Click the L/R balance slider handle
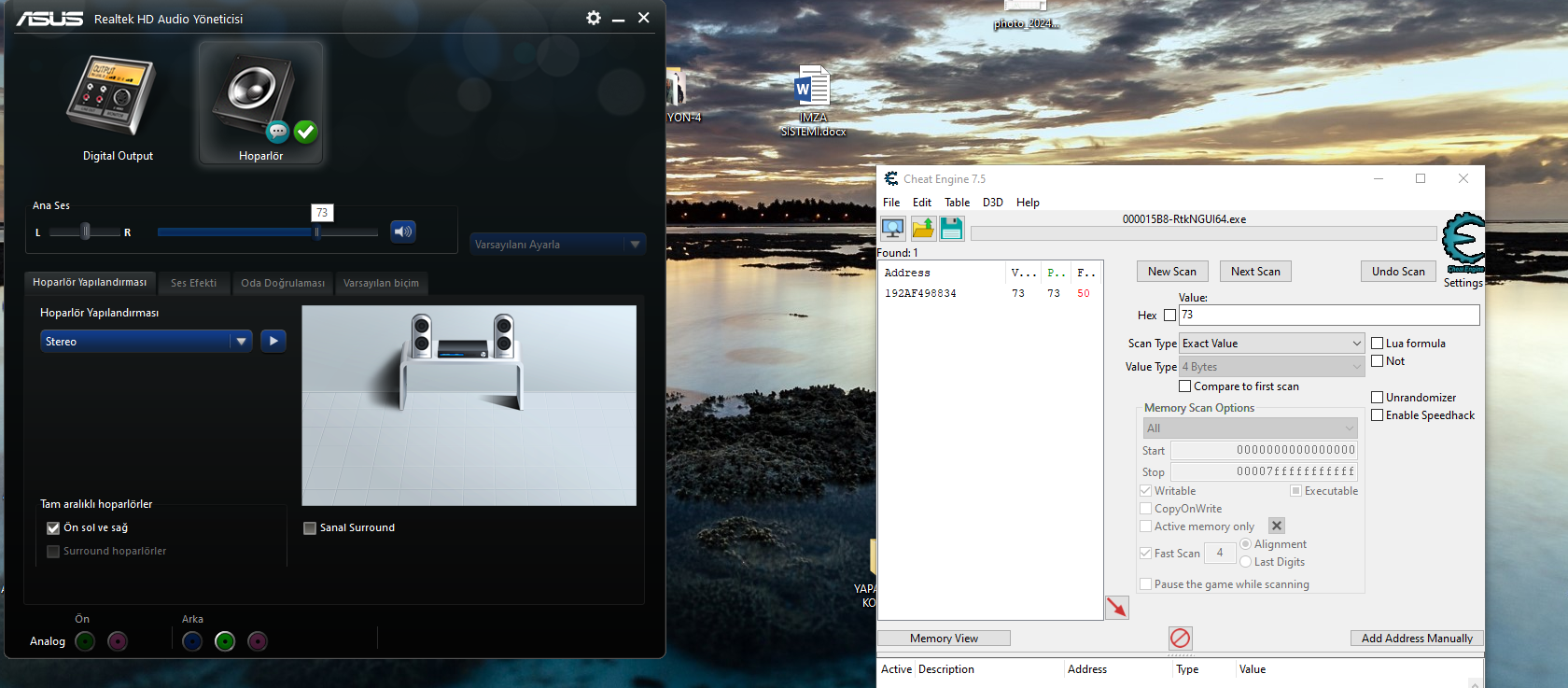 86,232
